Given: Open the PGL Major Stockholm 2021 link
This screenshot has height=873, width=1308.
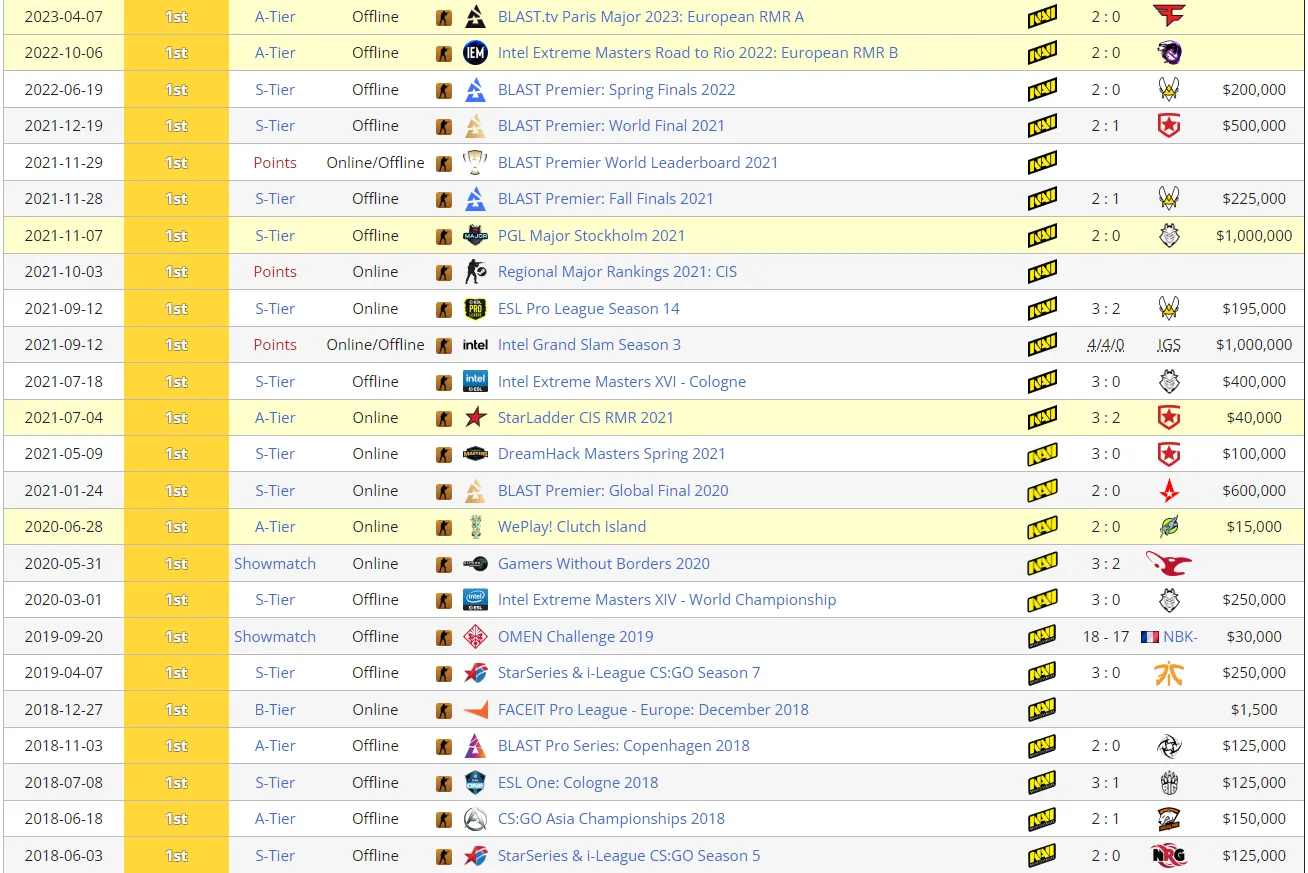Looking at the screenshot, I should (592, 235).
